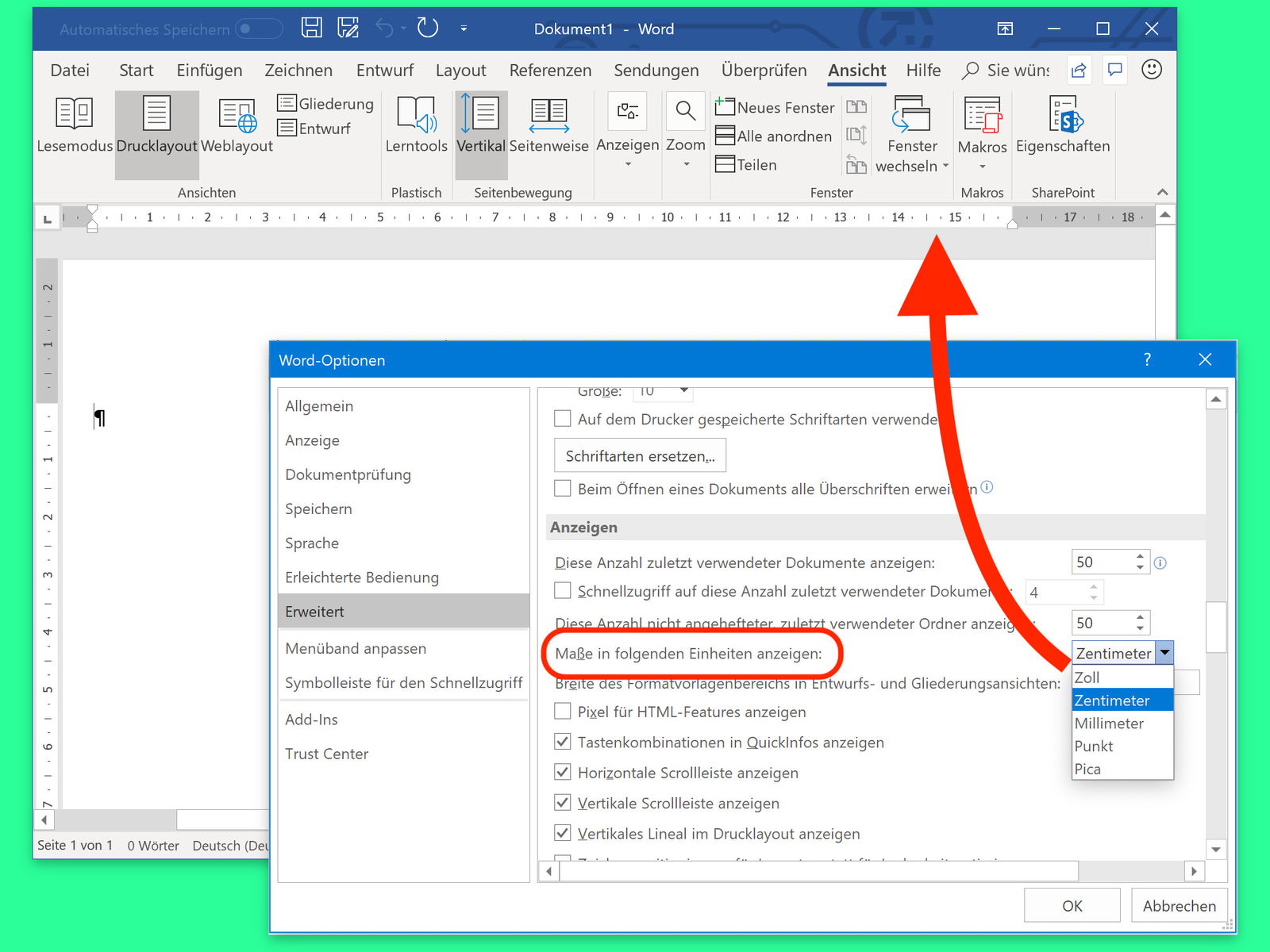Screen dimensions: 1270x952
Task: Check Beim Öffnen eines Dokuments alle Überschriften option
Action: click(563, 488)
